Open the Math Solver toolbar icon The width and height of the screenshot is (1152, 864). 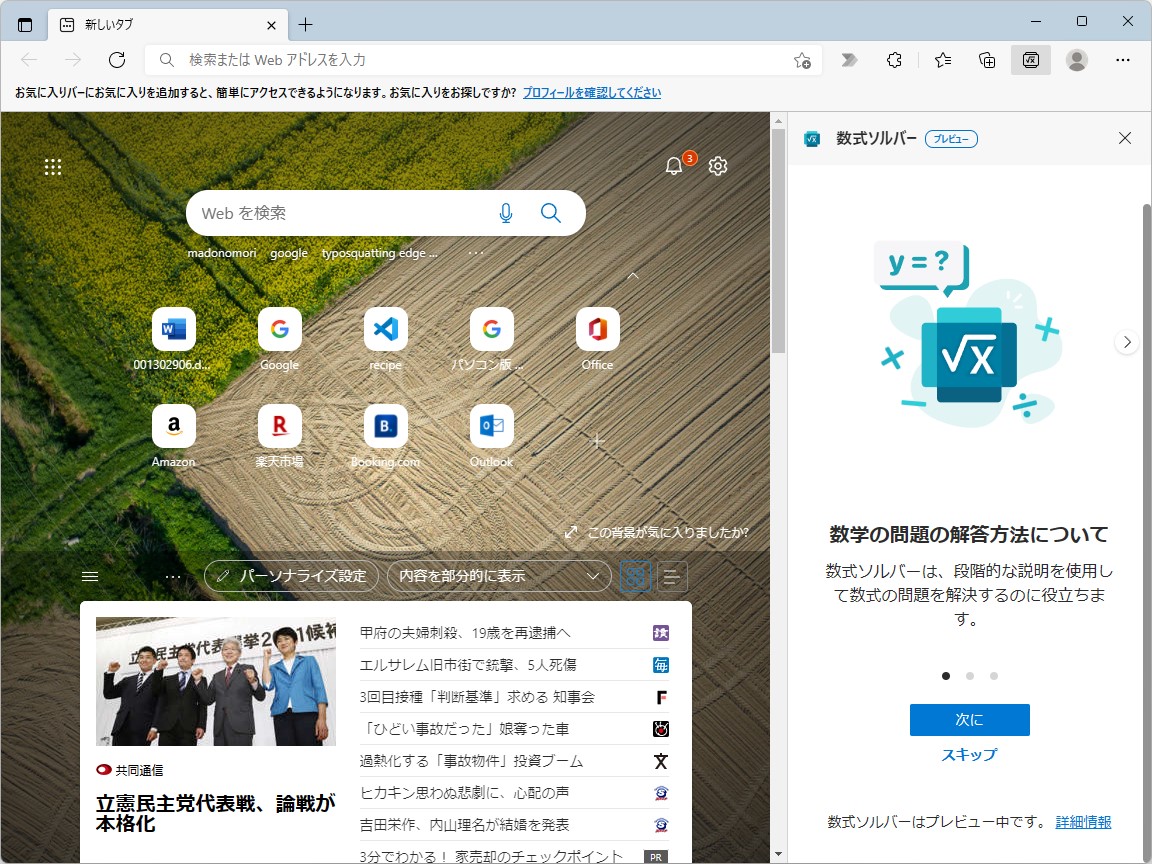click(1031, 59)
